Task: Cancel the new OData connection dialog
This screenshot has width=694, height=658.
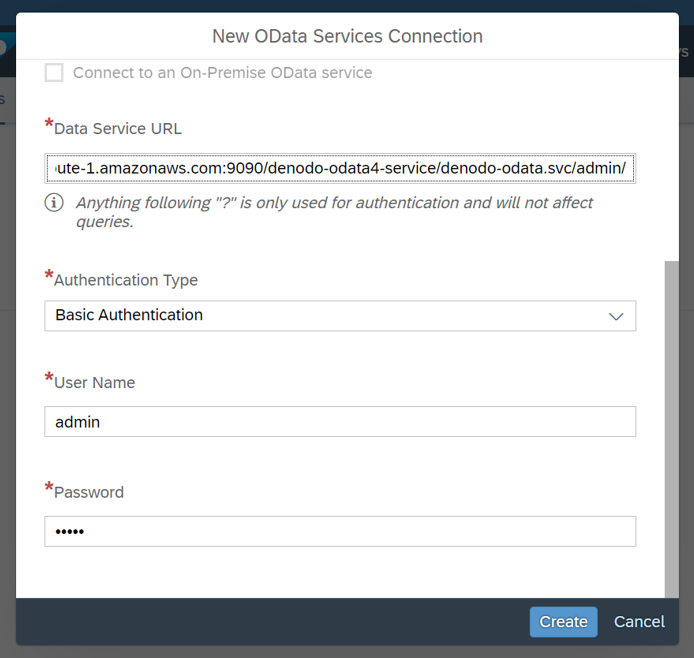Action: tap(639, 622)
